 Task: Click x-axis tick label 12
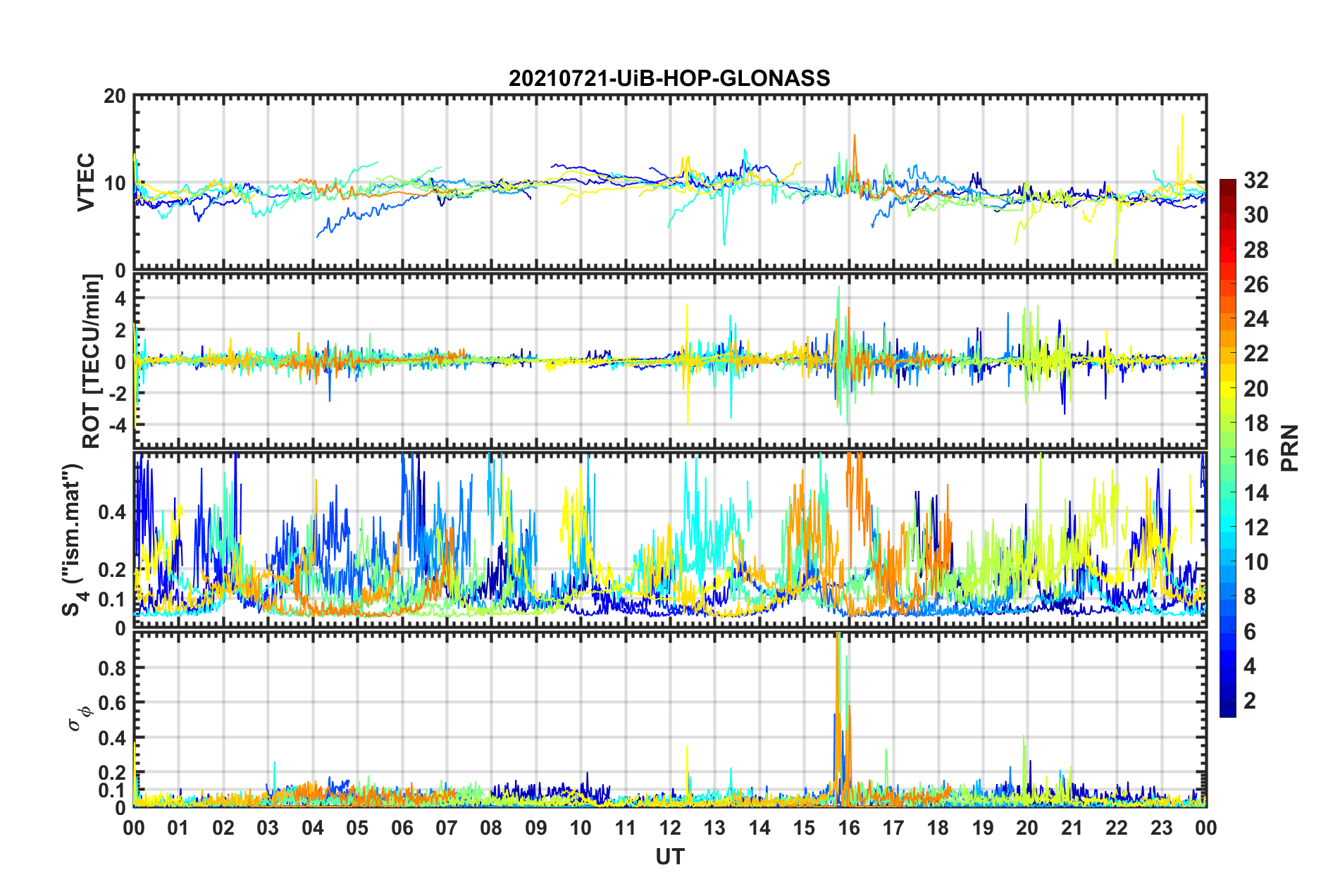point(670,828)
